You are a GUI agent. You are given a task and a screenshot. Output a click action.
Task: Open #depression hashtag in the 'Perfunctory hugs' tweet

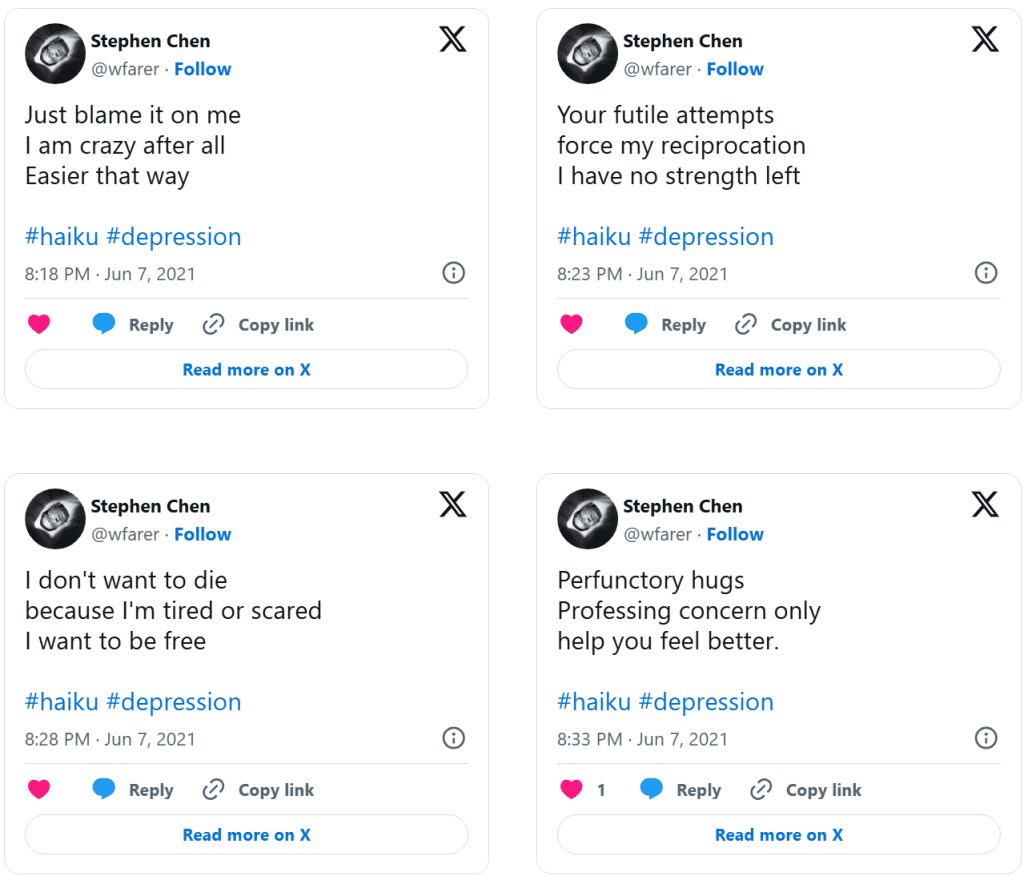[x=705, y=702]
